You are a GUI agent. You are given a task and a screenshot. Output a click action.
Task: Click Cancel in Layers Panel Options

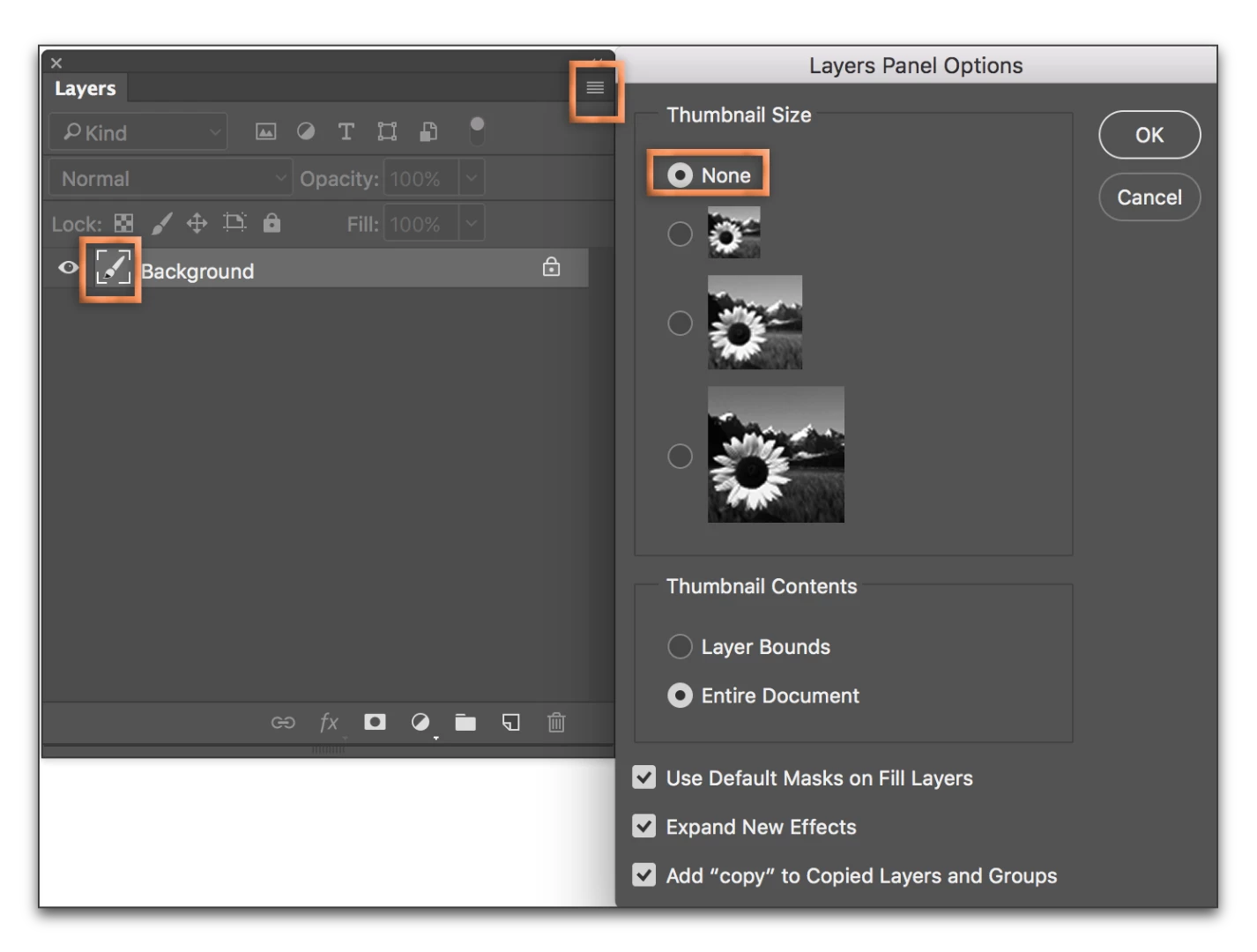click(x=1149, y=197)
